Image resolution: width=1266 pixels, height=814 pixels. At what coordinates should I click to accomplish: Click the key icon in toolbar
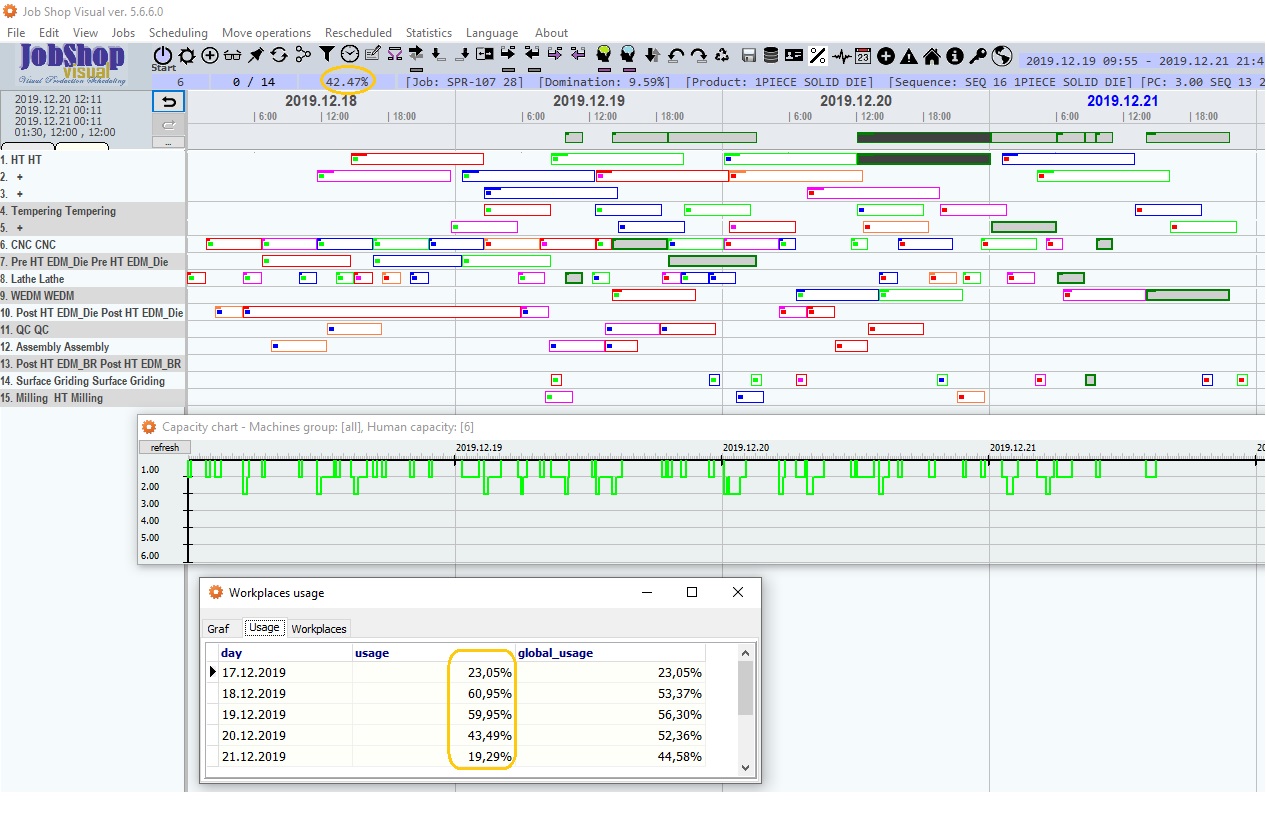pyautogui.click(x=978, y=56)
